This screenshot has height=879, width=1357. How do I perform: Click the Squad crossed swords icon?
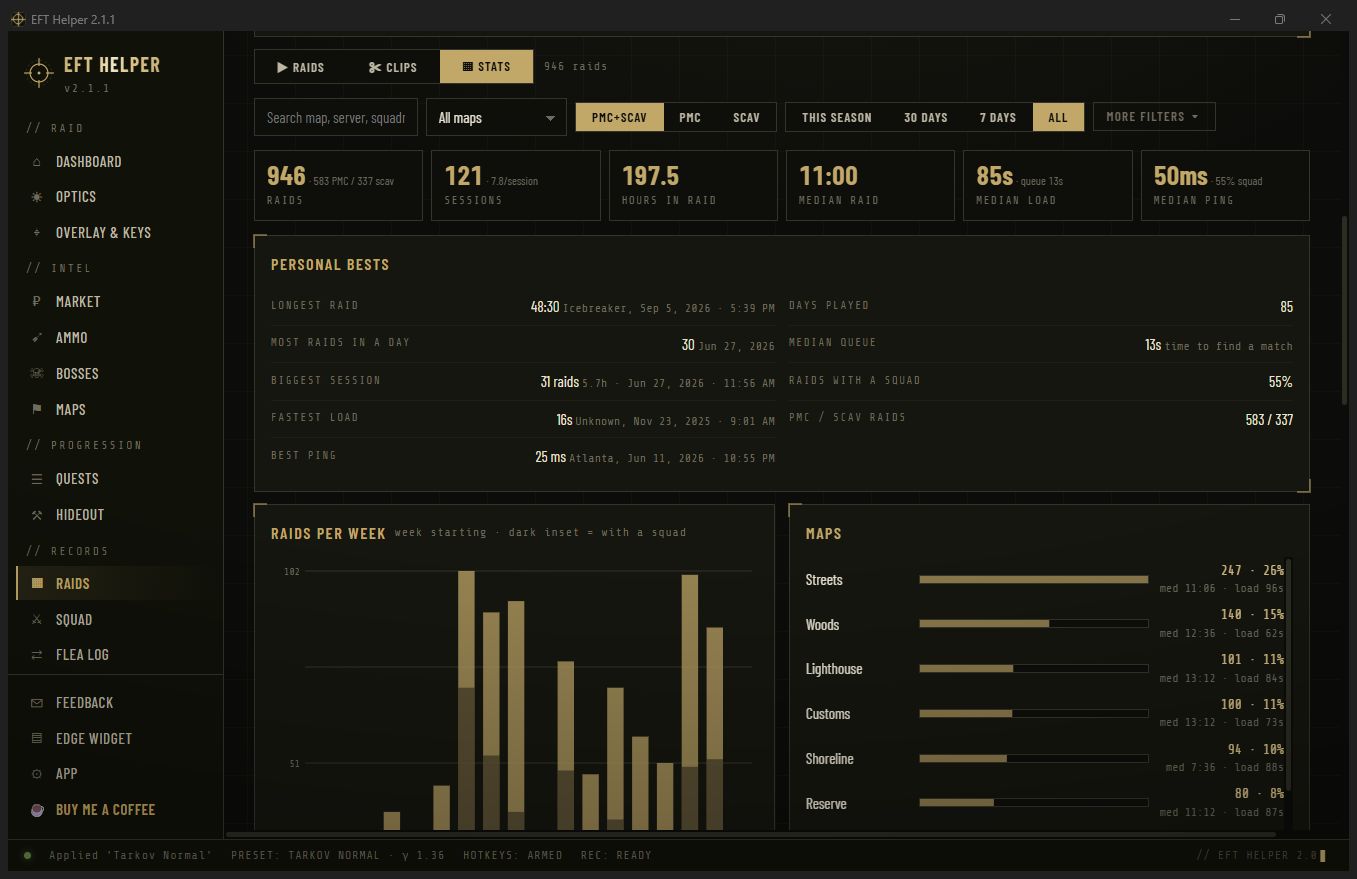37,620
